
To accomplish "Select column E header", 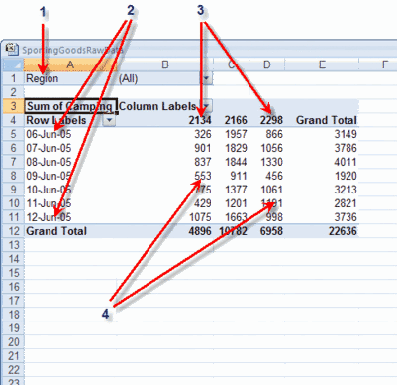I will coord(322,65).
